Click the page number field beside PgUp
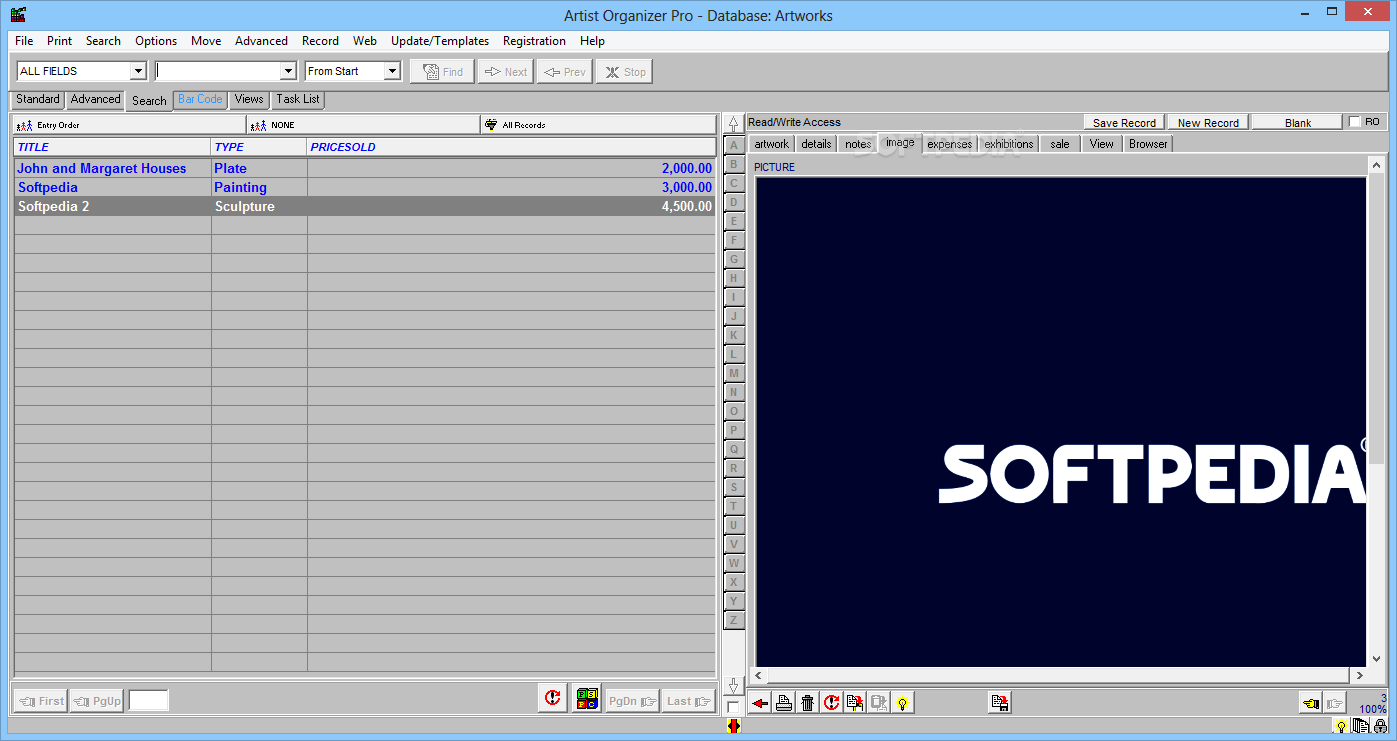 tap(148, 701)
